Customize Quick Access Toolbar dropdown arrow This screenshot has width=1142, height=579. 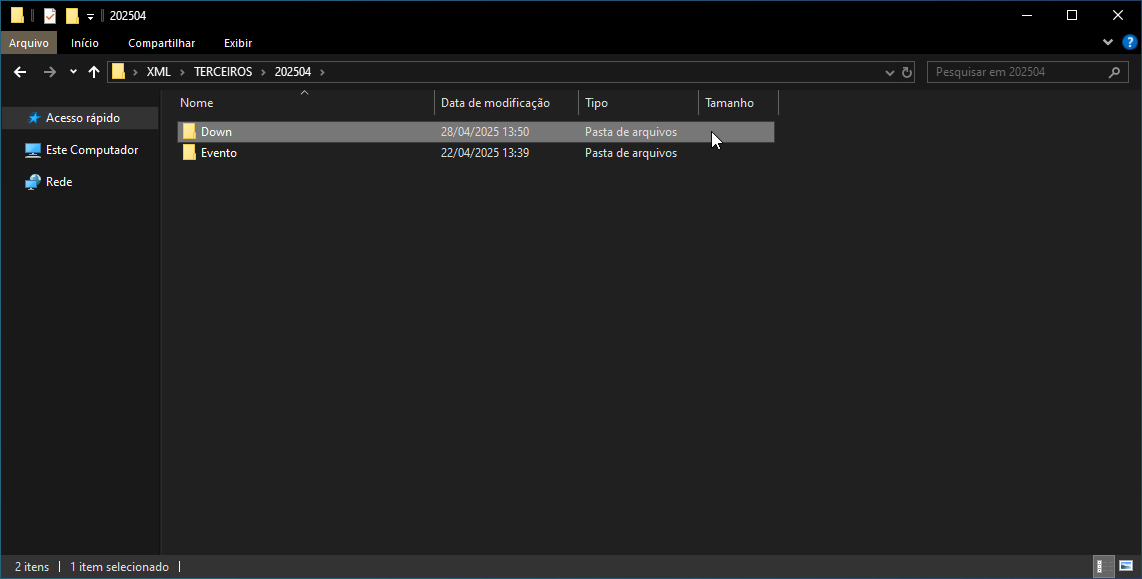(90, 16)
